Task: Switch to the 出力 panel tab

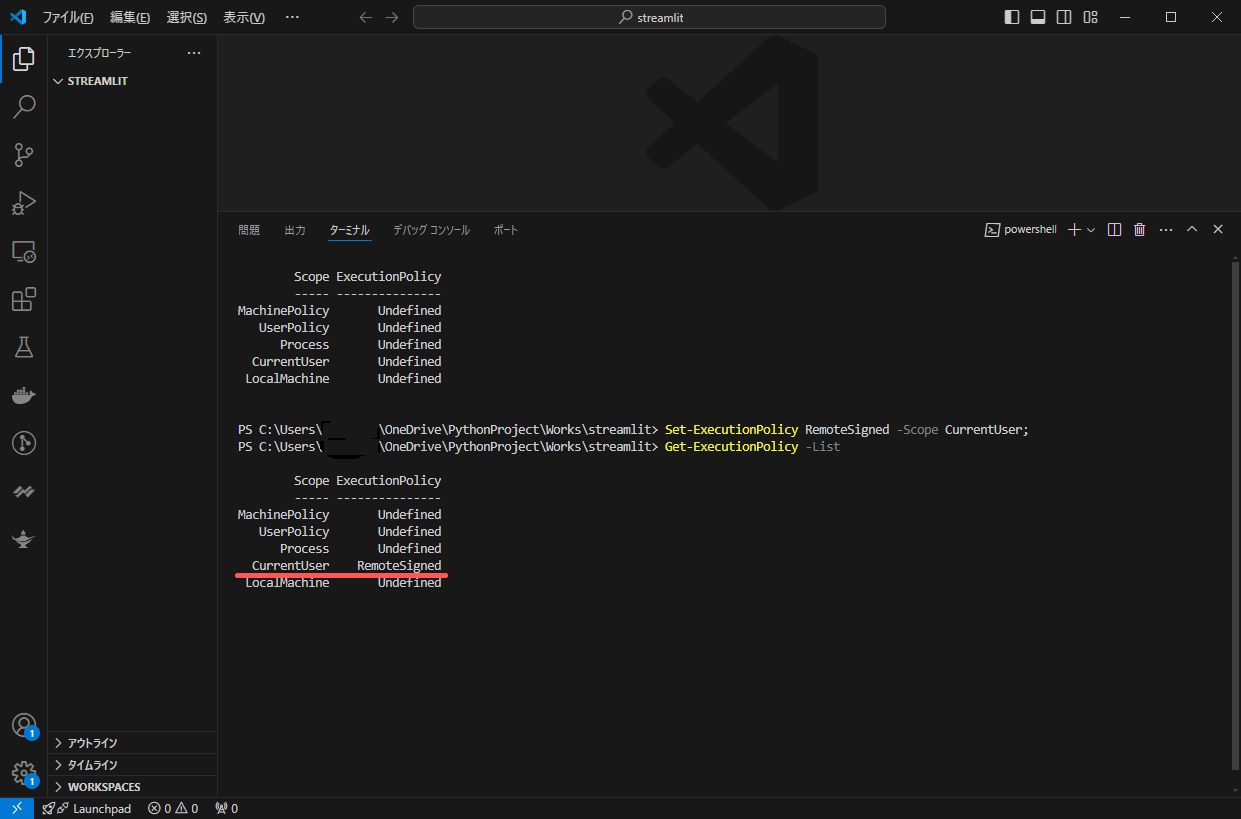Action: coord(295,230)
